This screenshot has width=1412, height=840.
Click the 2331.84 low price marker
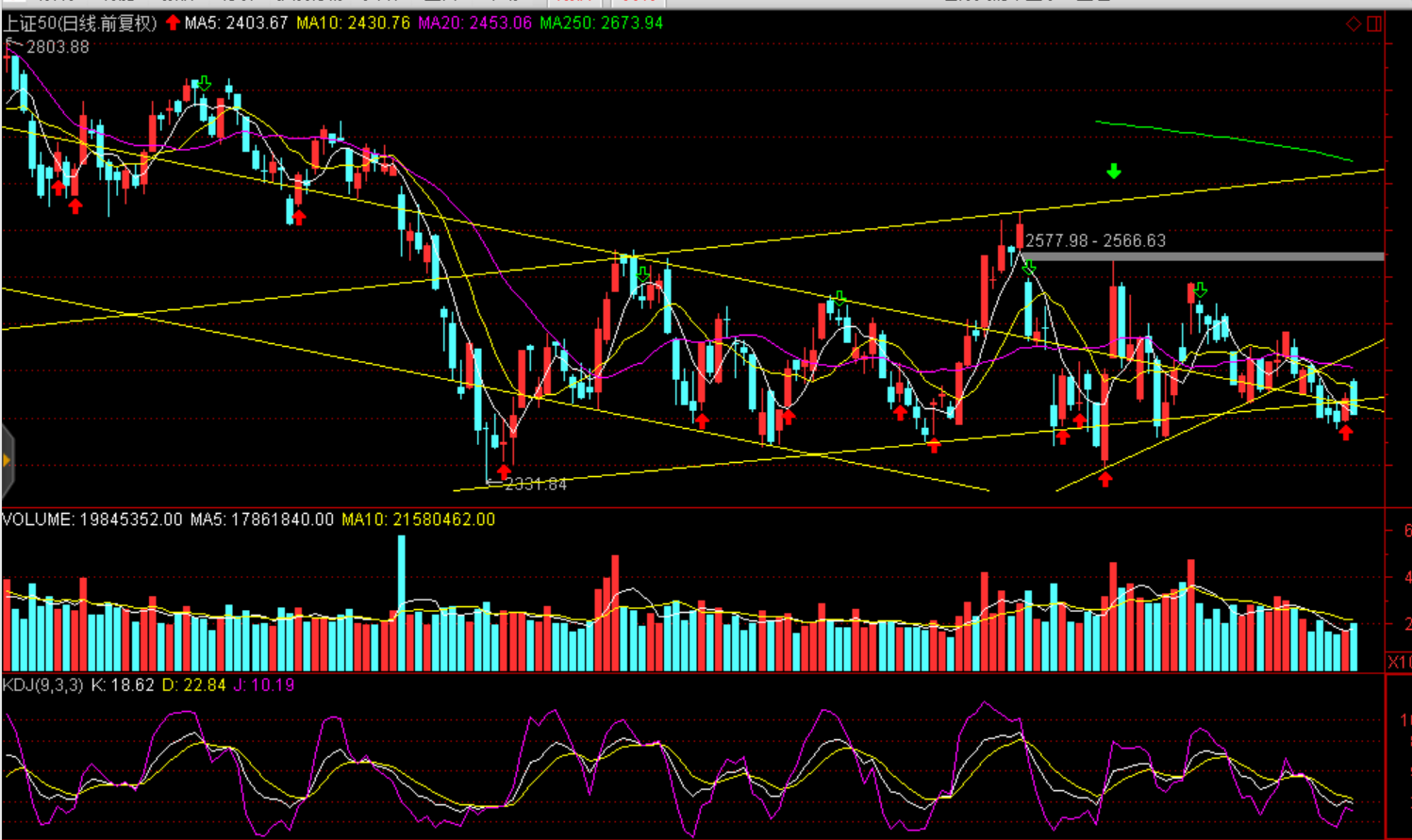pyautogui.click(x=535, y=485)
